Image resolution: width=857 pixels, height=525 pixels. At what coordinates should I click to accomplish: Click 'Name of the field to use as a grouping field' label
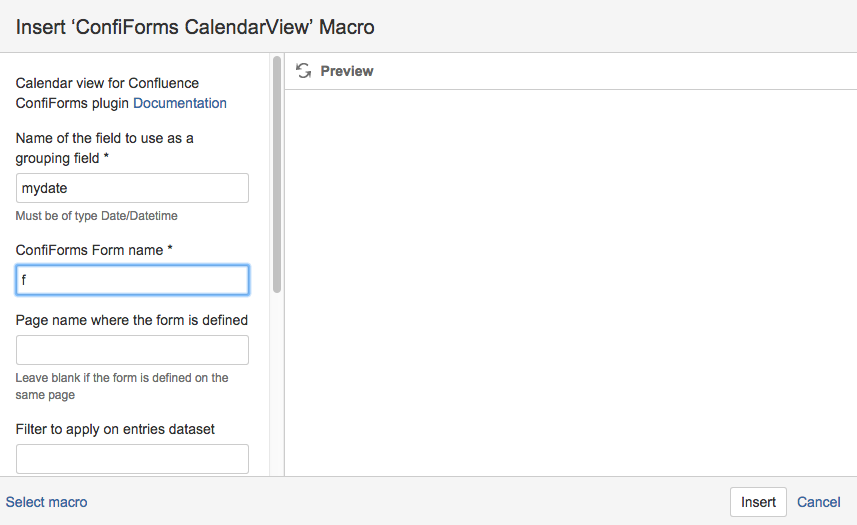pyautogui.click(x=104, y=148)
